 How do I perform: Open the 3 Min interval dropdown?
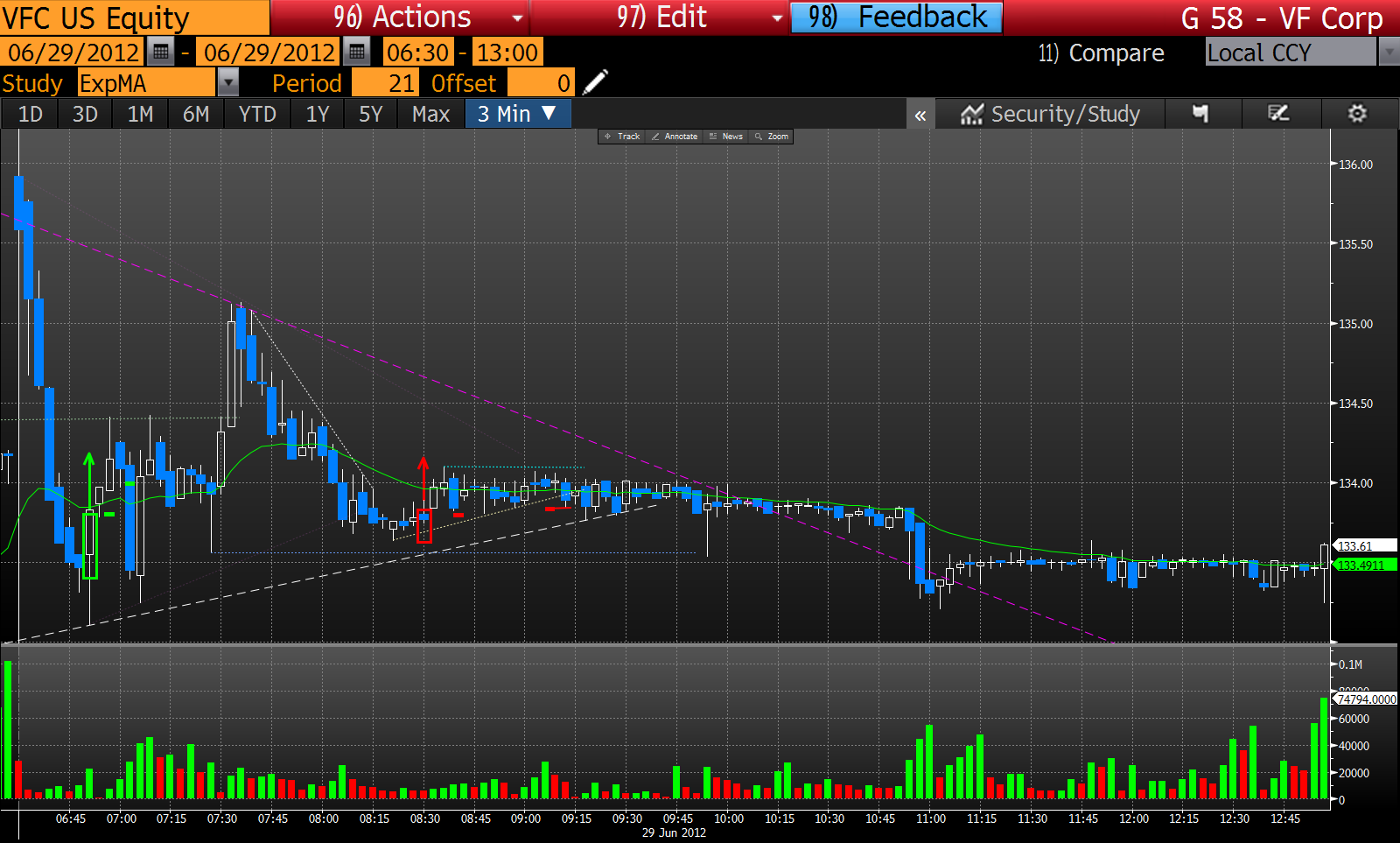tap(518, 114)
